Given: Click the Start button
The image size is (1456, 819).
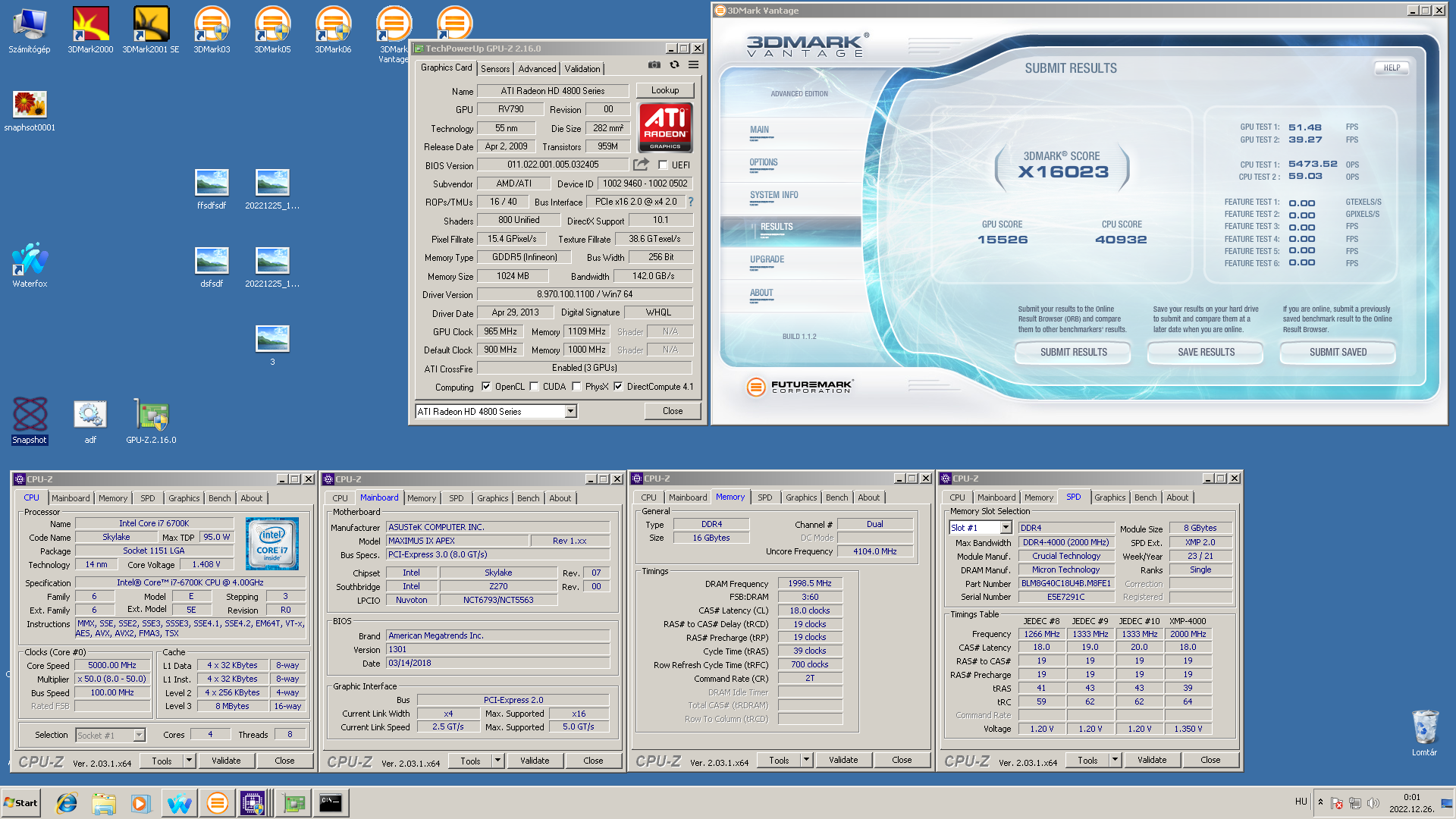Looking at the screenshot, I should pyautogui.click(x=20, y=803).
